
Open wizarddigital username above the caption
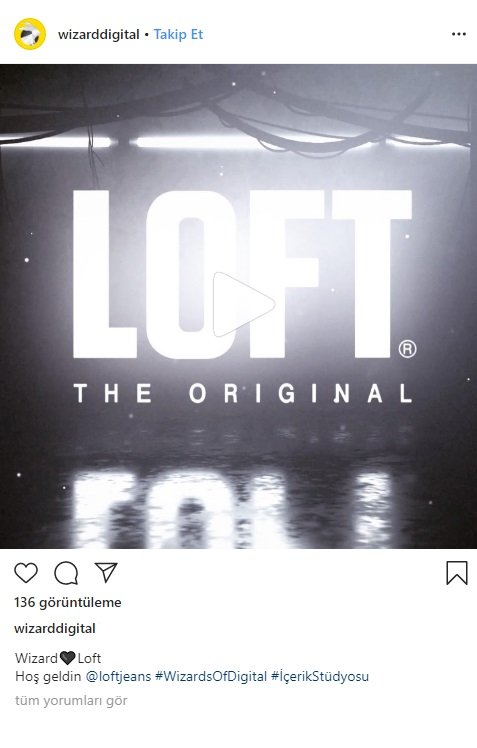click(55, 629)
